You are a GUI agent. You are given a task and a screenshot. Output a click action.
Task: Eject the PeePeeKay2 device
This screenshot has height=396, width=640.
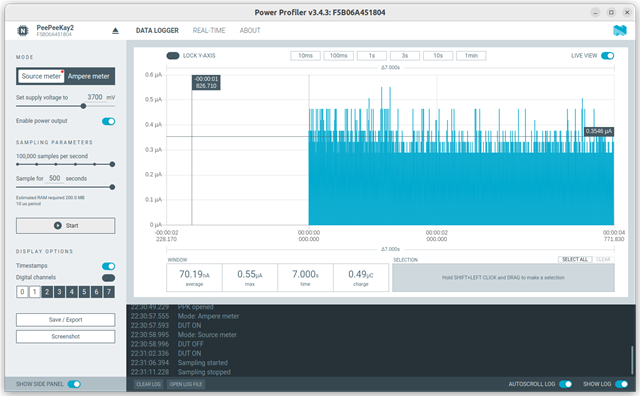tap(116, 31)
